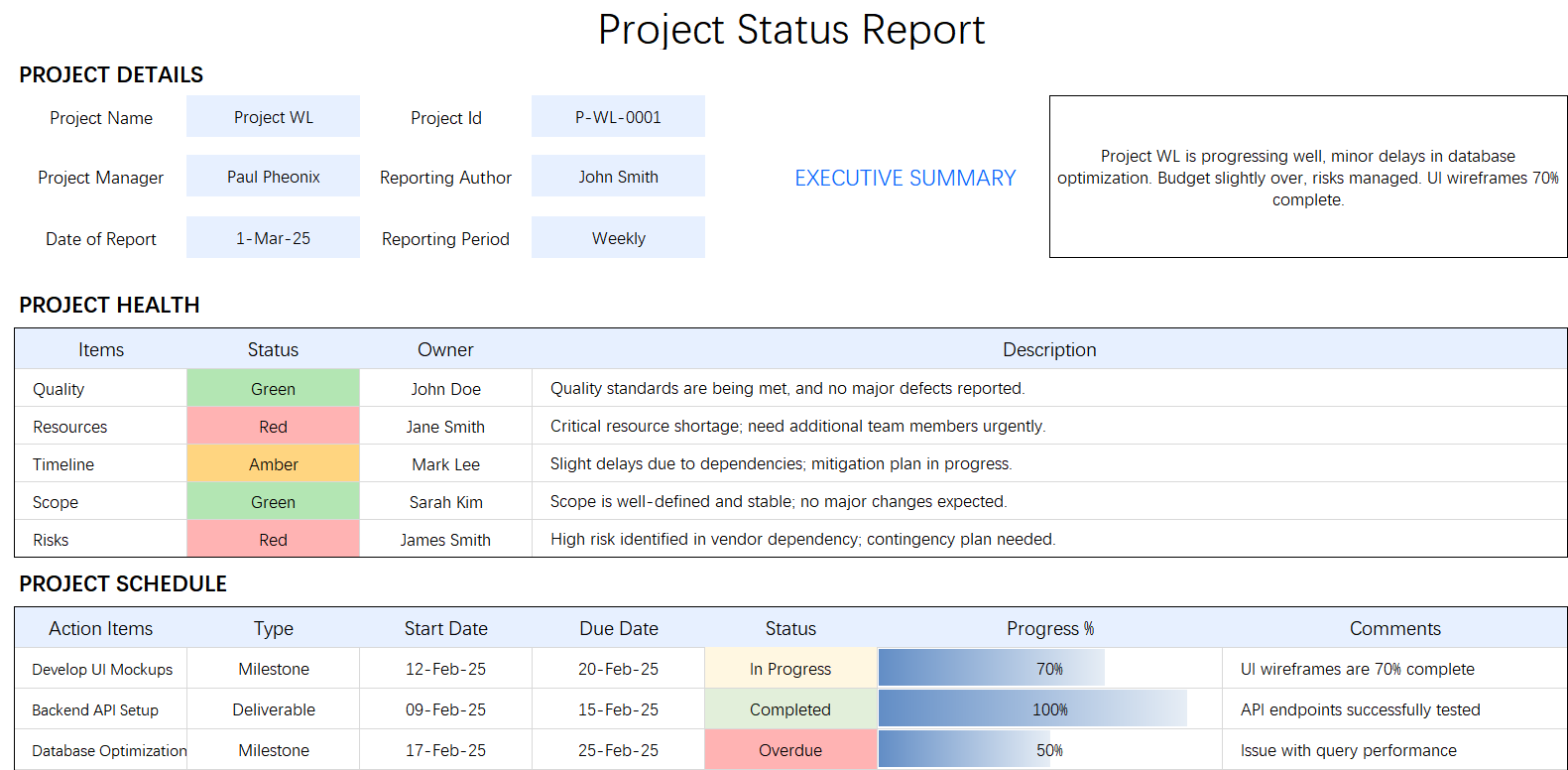The width and height of the screenshot is (1568, 770).
Task: Click the Comments column header
Action: 1394,628
